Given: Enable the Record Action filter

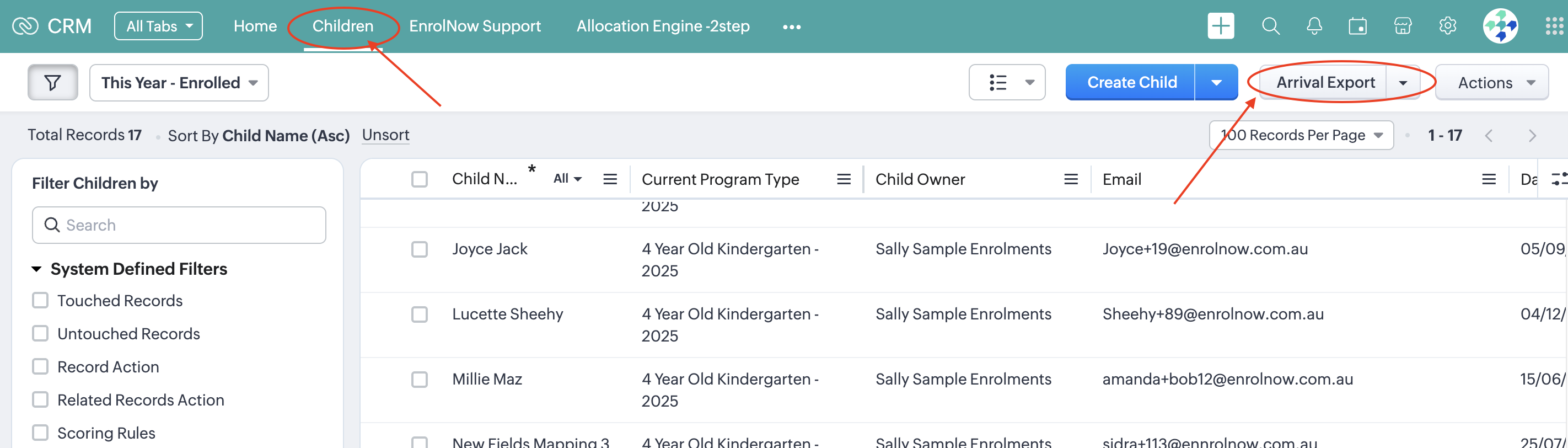Looking at the screenshot, I should [x=40, y=366].
